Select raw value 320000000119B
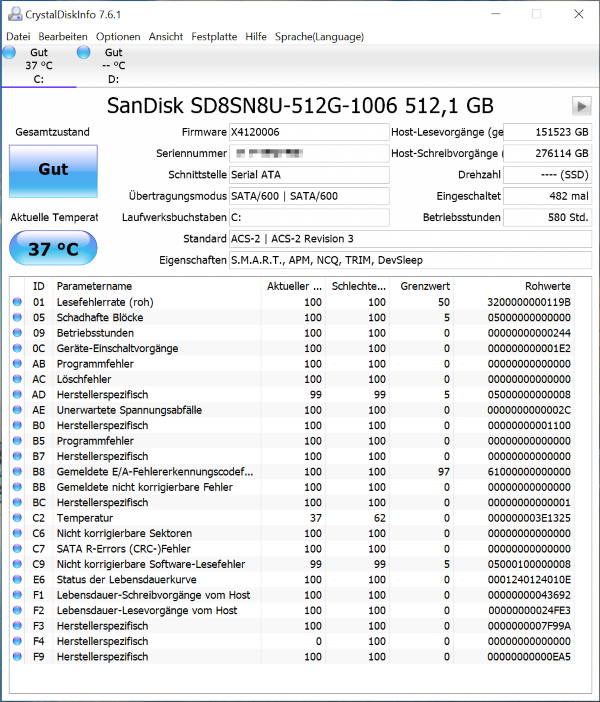 (x=529, y=302)
